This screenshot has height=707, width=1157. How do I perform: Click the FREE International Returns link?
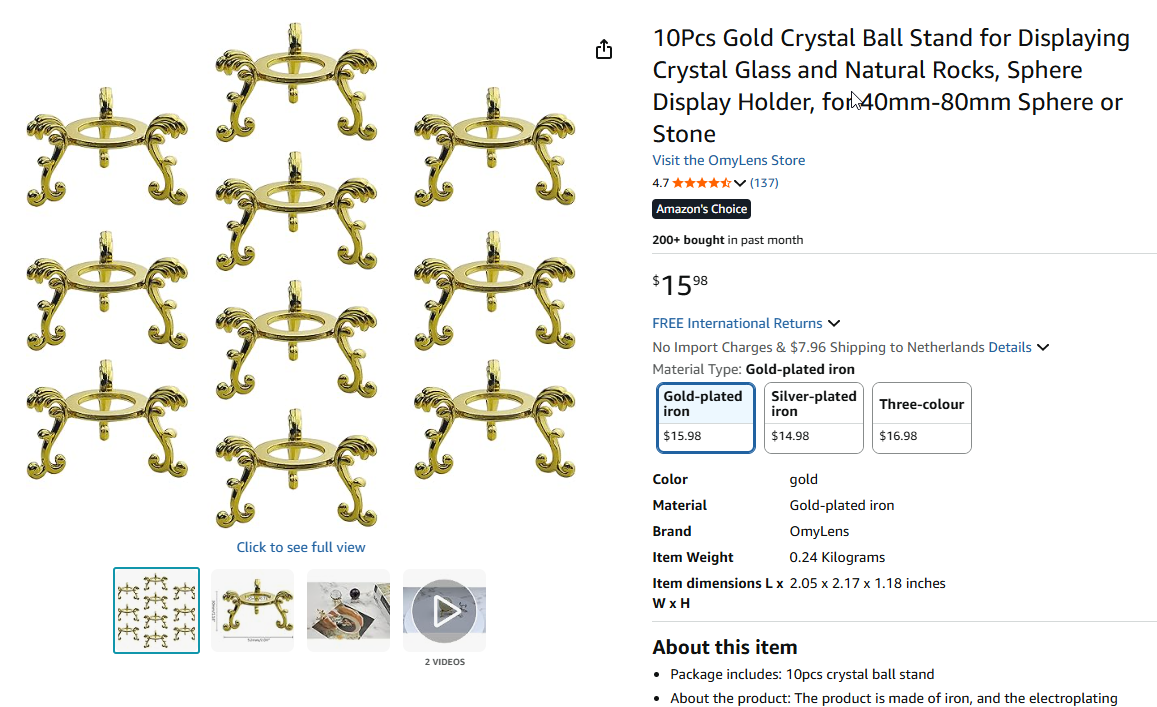tap(737, 323)
